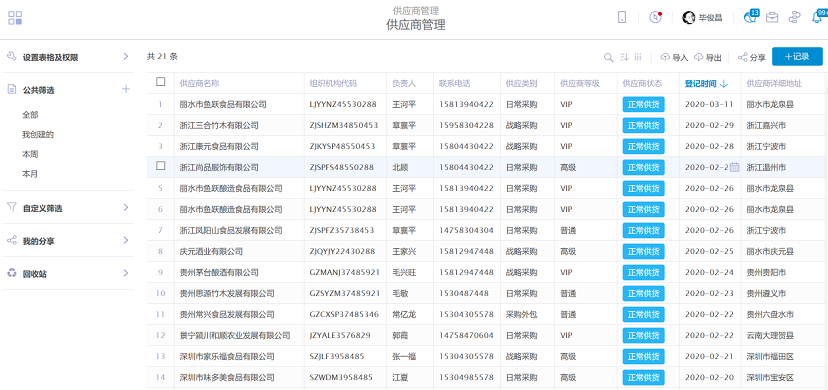Click the document icon beside 公共筛选
828x390 pixels.
pyautogui.click(x=12, y=89)
